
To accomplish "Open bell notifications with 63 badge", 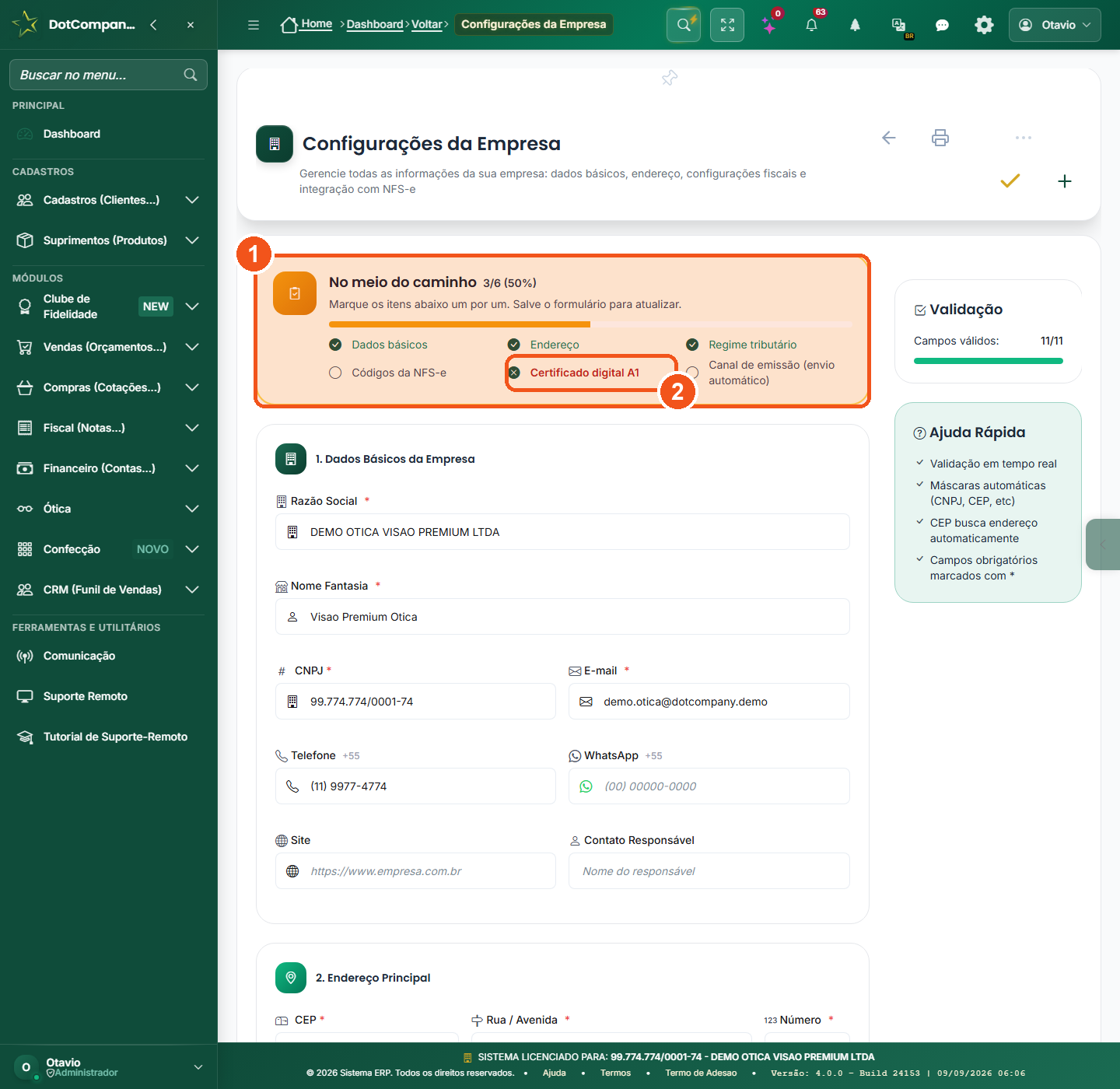I will (811, 25).
